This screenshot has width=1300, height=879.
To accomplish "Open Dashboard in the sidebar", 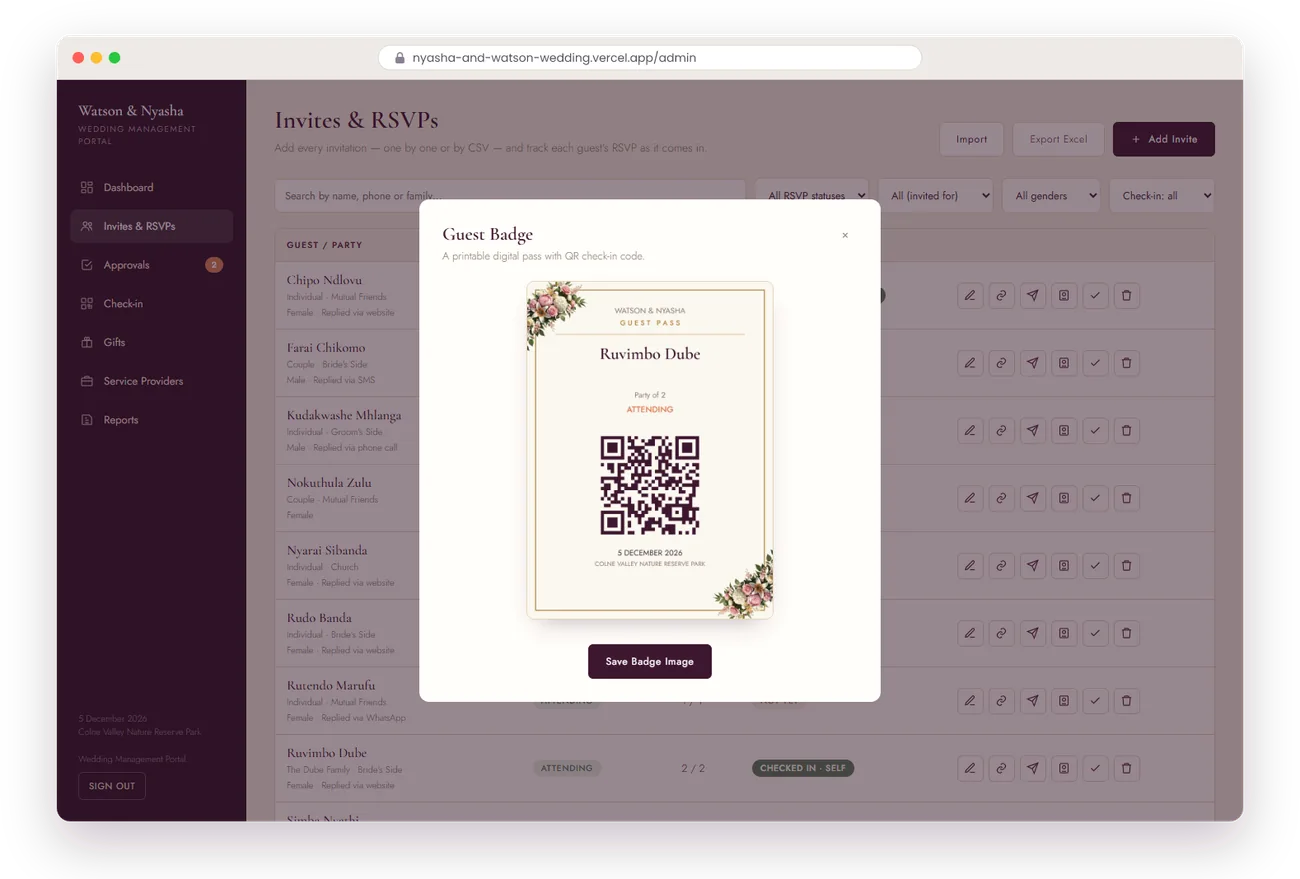I will pyautogui.click(x=151, y=188).
